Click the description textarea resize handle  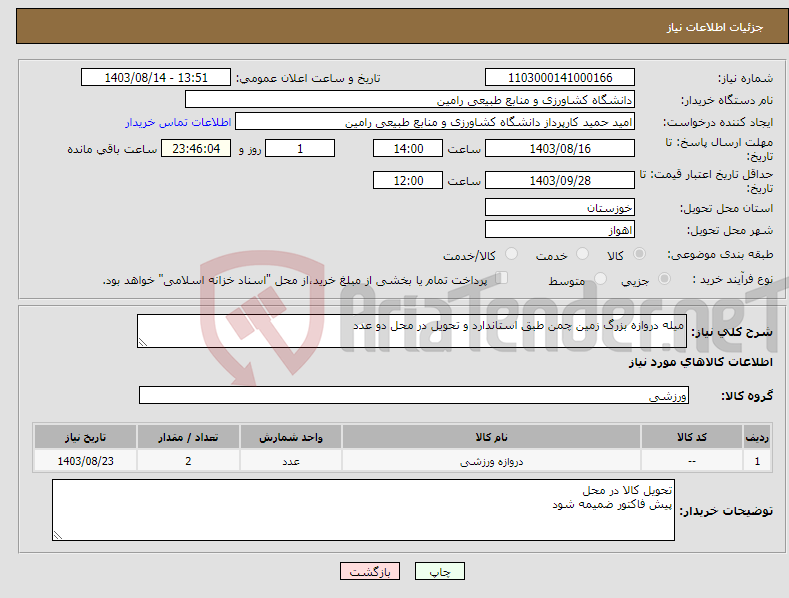pos(143,342)
